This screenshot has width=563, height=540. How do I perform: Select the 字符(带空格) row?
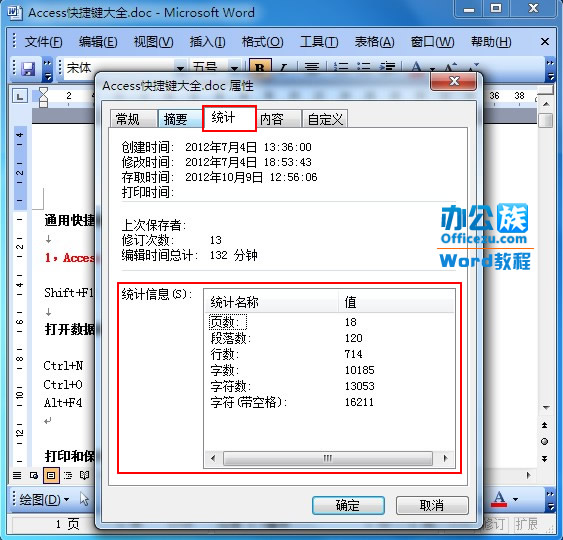(330, 402)
